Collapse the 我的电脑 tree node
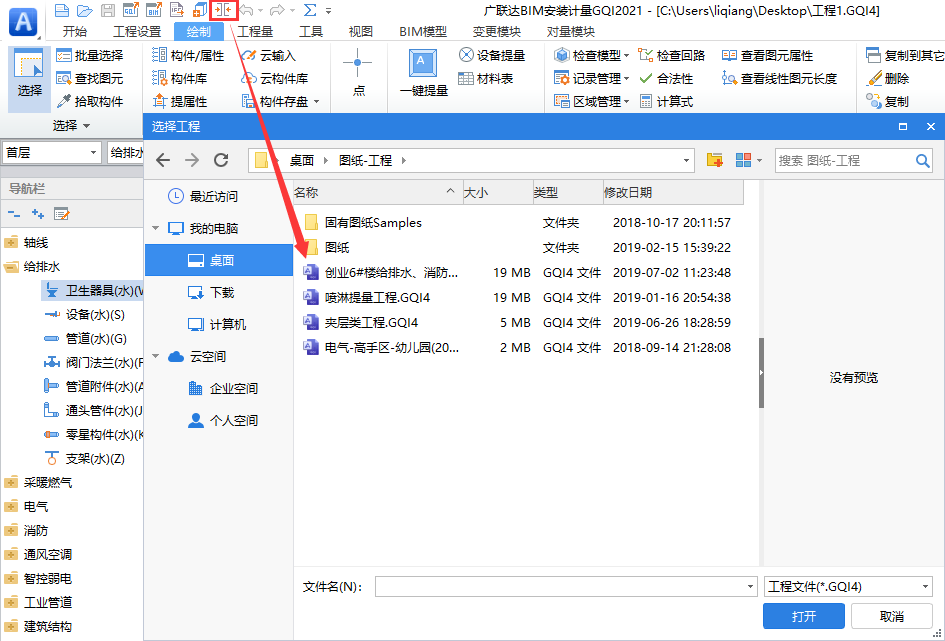The width and height of the screenshot is (945, 641). (x=155, y=228)
